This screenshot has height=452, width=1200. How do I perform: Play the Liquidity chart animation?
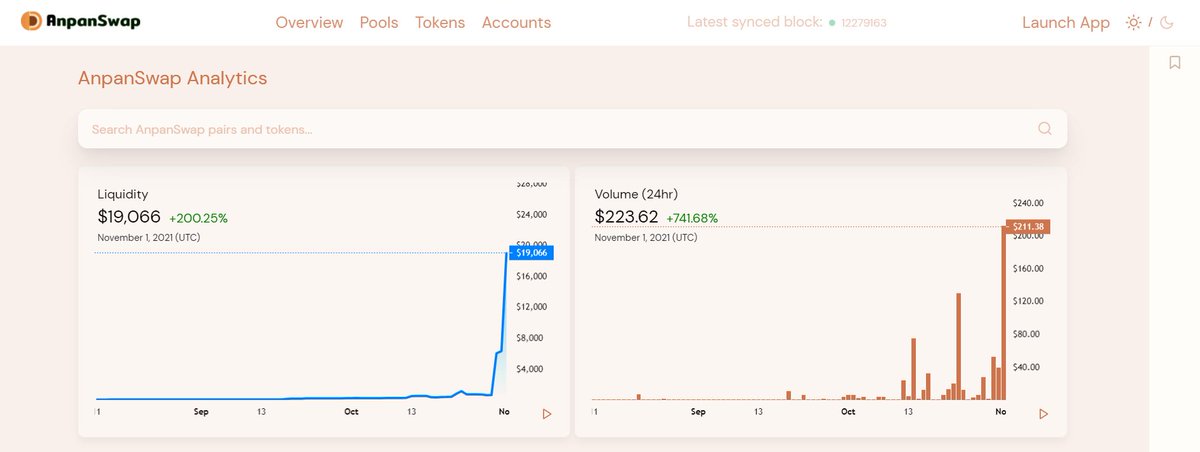pyautogui.click(x=546, y=413)
